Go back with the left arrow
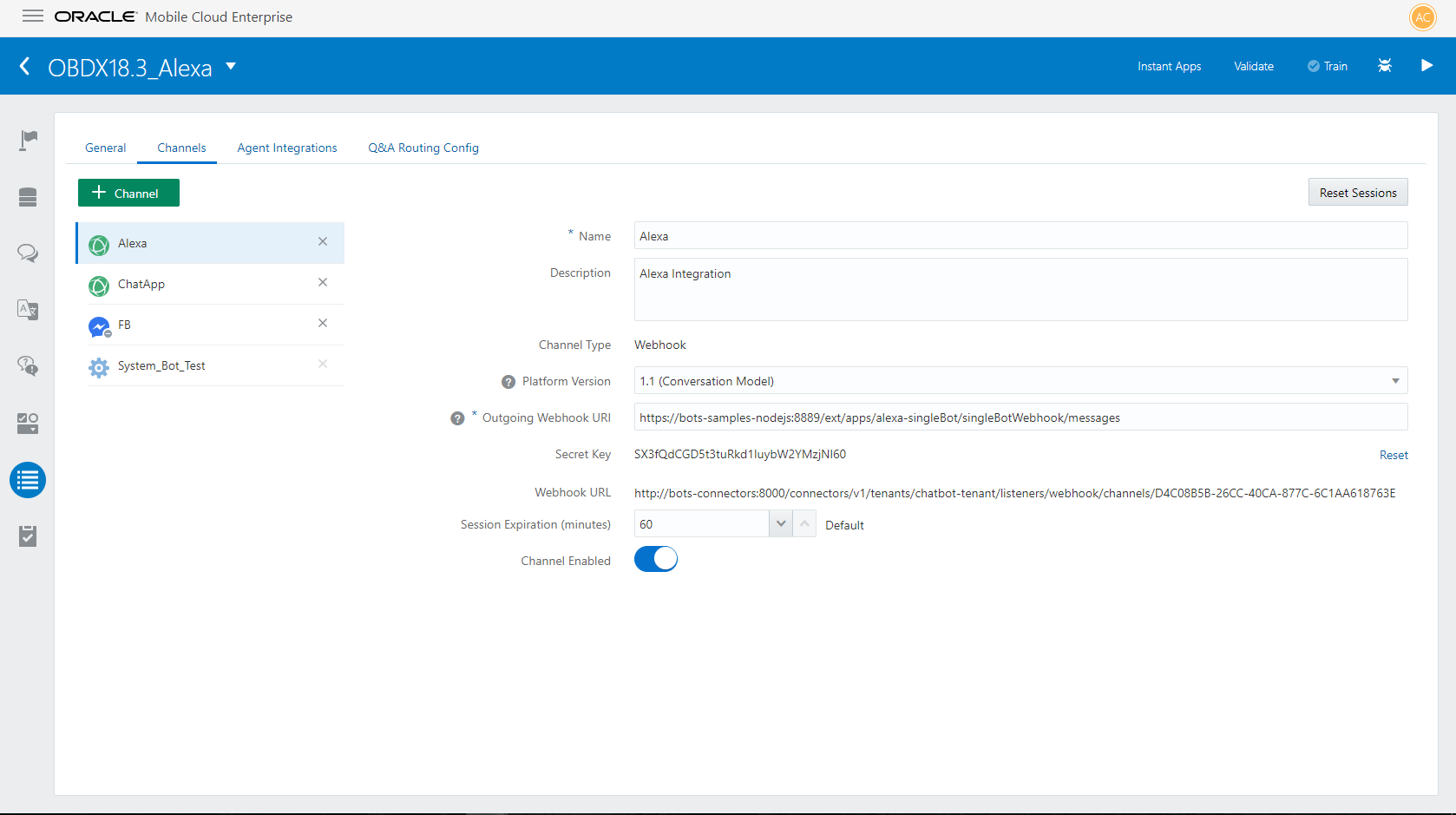Image resolution: width=1456 pixels, height=815 pixels. coord(24,66)
